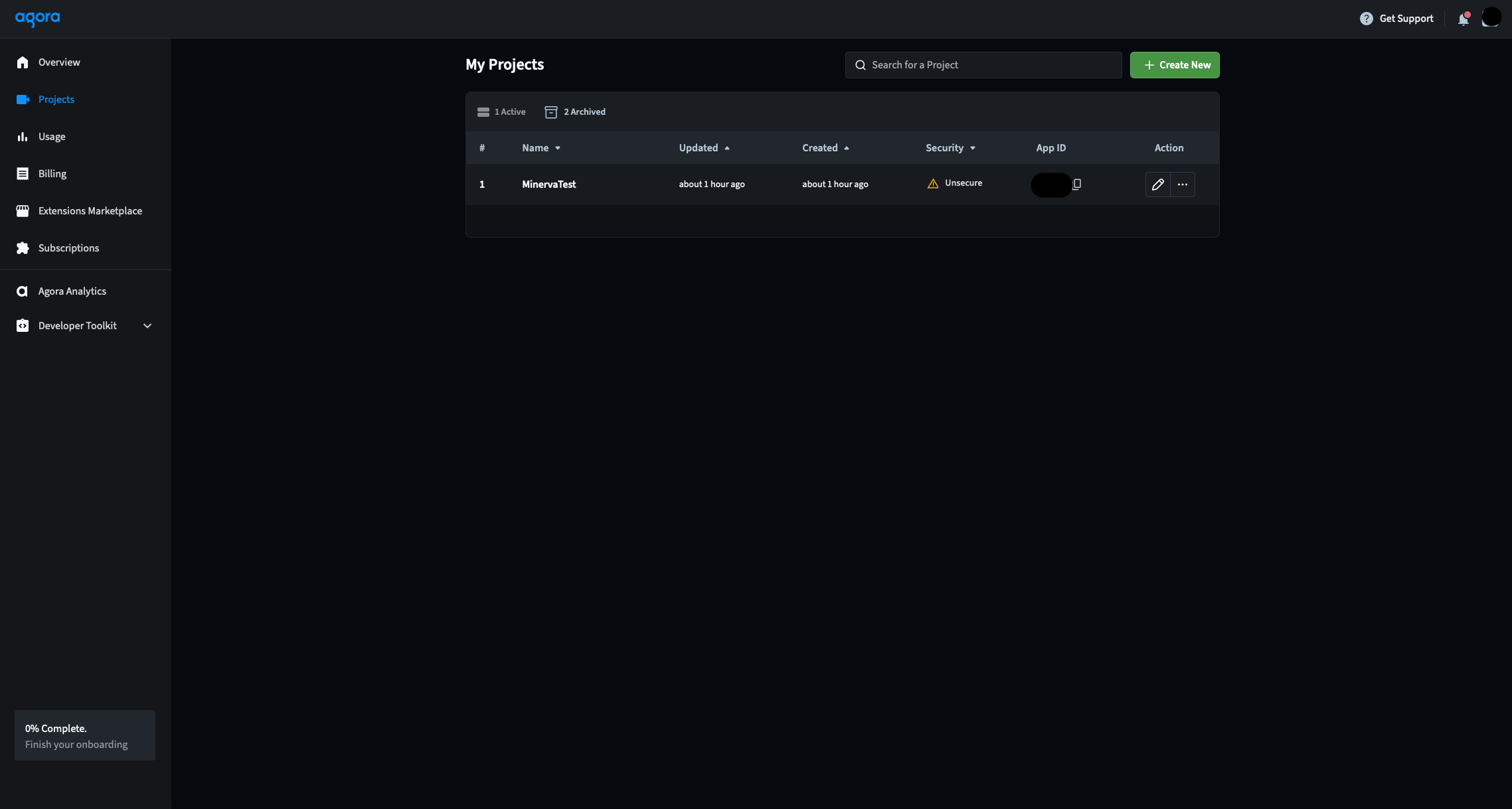1512x809 pixels.
Task: Click the user avatar icon
Action: coord(1491,18)
